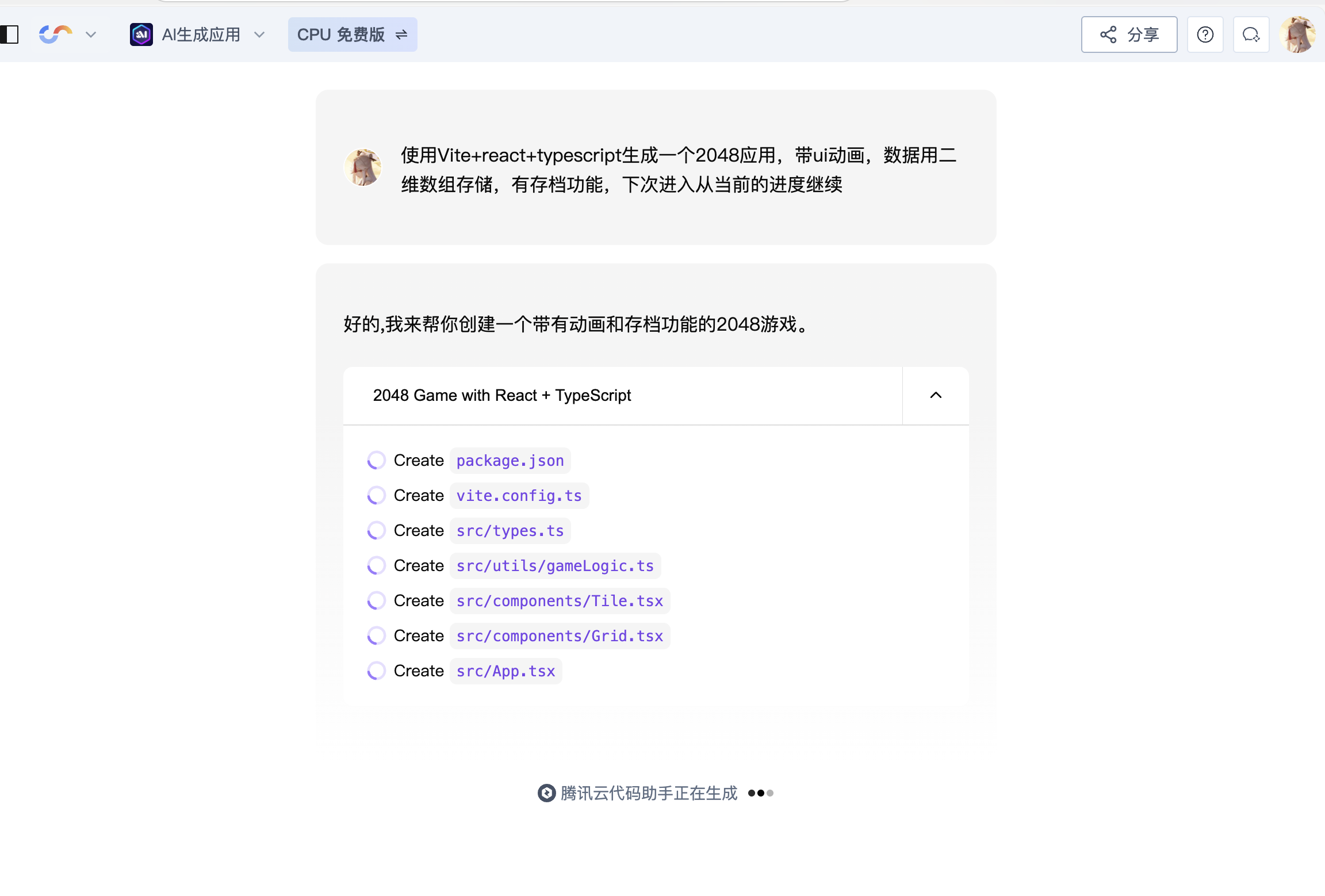The width and height of the screenshot is (1325, 896).
Task: Click the spinner beside src/App.tsx
Action: (x=376, y=671)
